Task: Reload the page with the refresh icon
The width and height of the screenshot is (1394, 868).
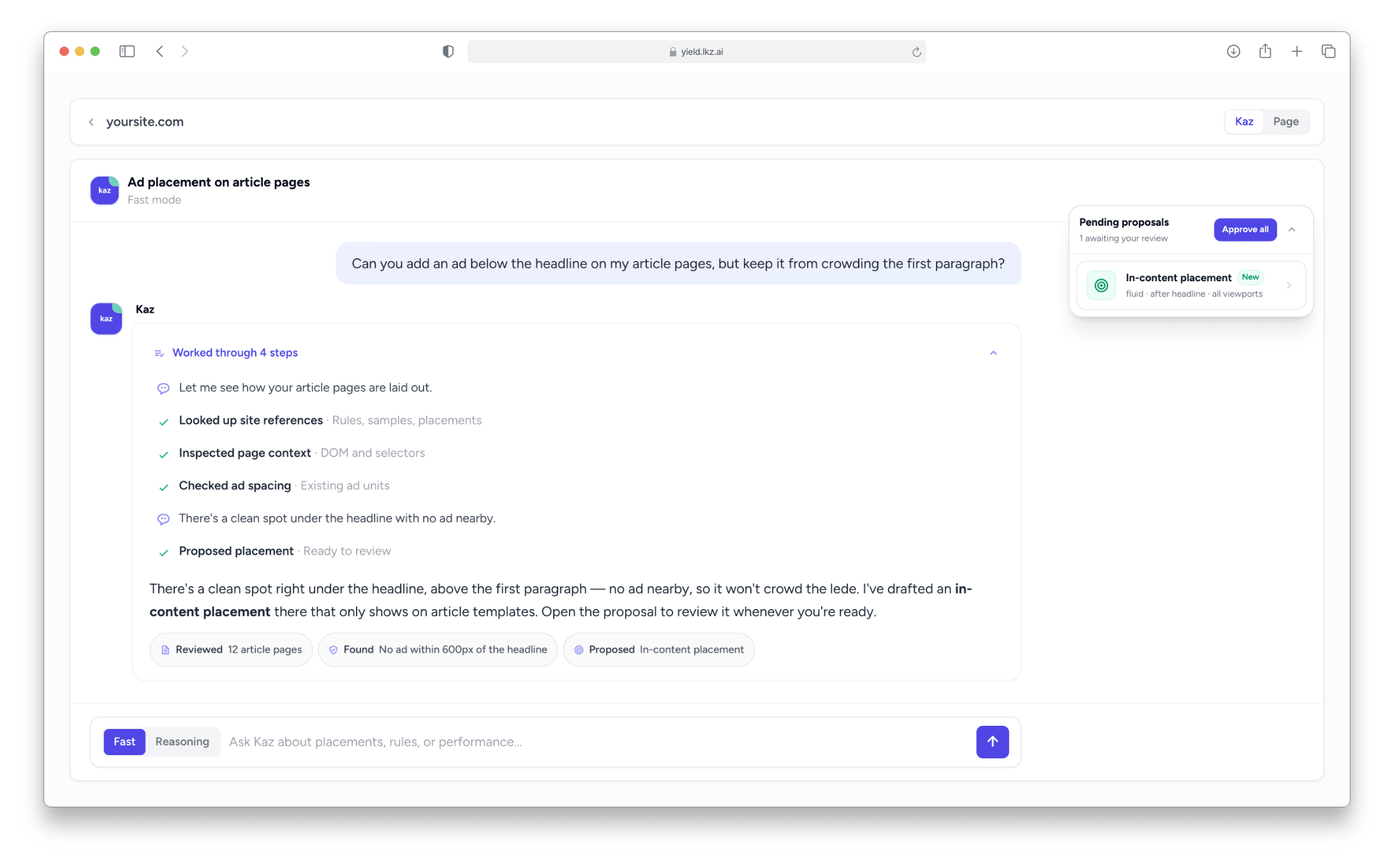Action: pyautogui.click(x=916, y=52)
